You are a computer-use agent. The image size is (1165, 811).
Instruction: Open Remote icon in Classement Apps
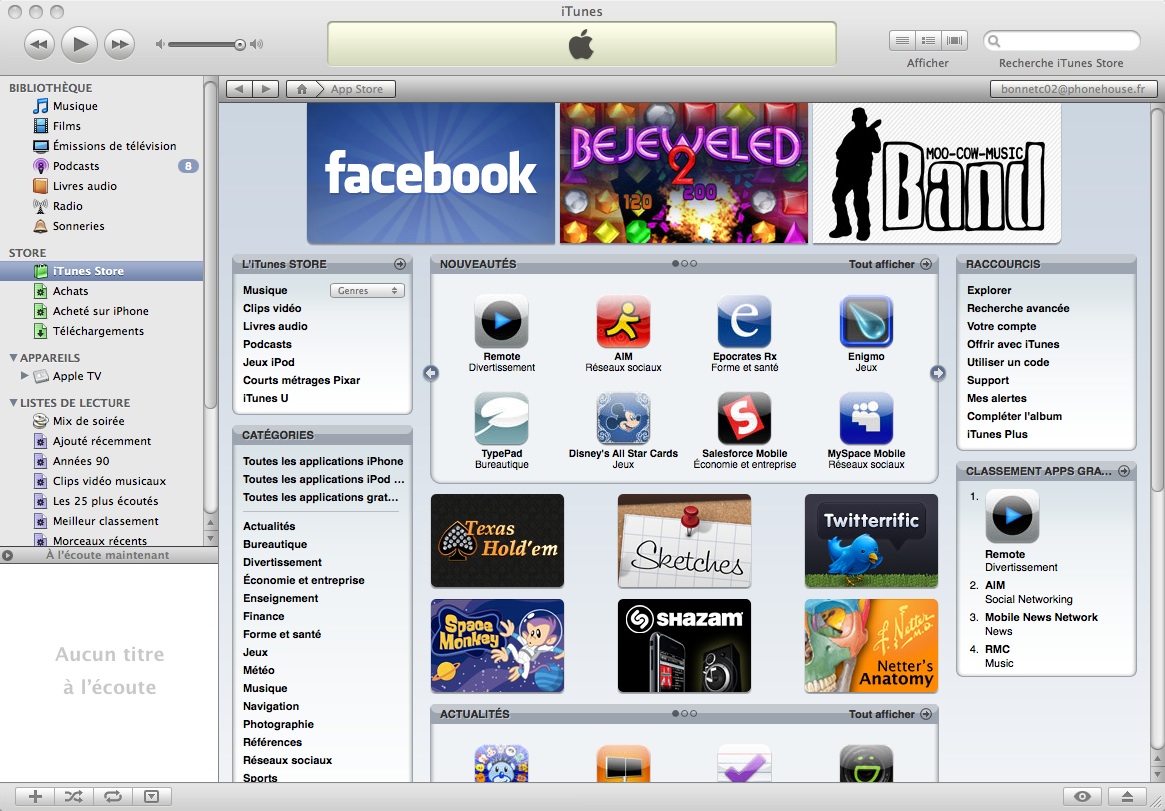1012,516
